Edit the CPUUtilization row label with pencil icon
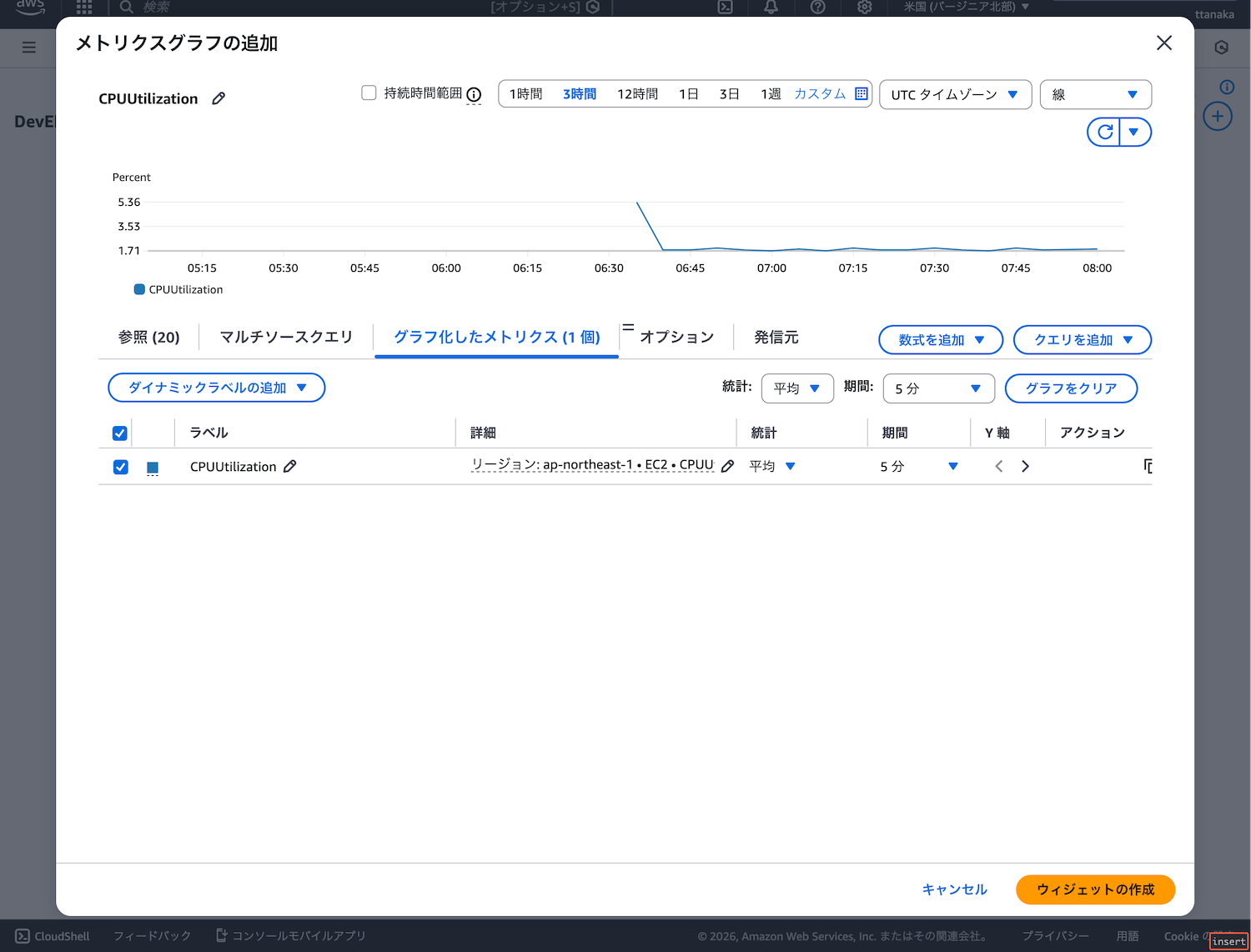 289,467
